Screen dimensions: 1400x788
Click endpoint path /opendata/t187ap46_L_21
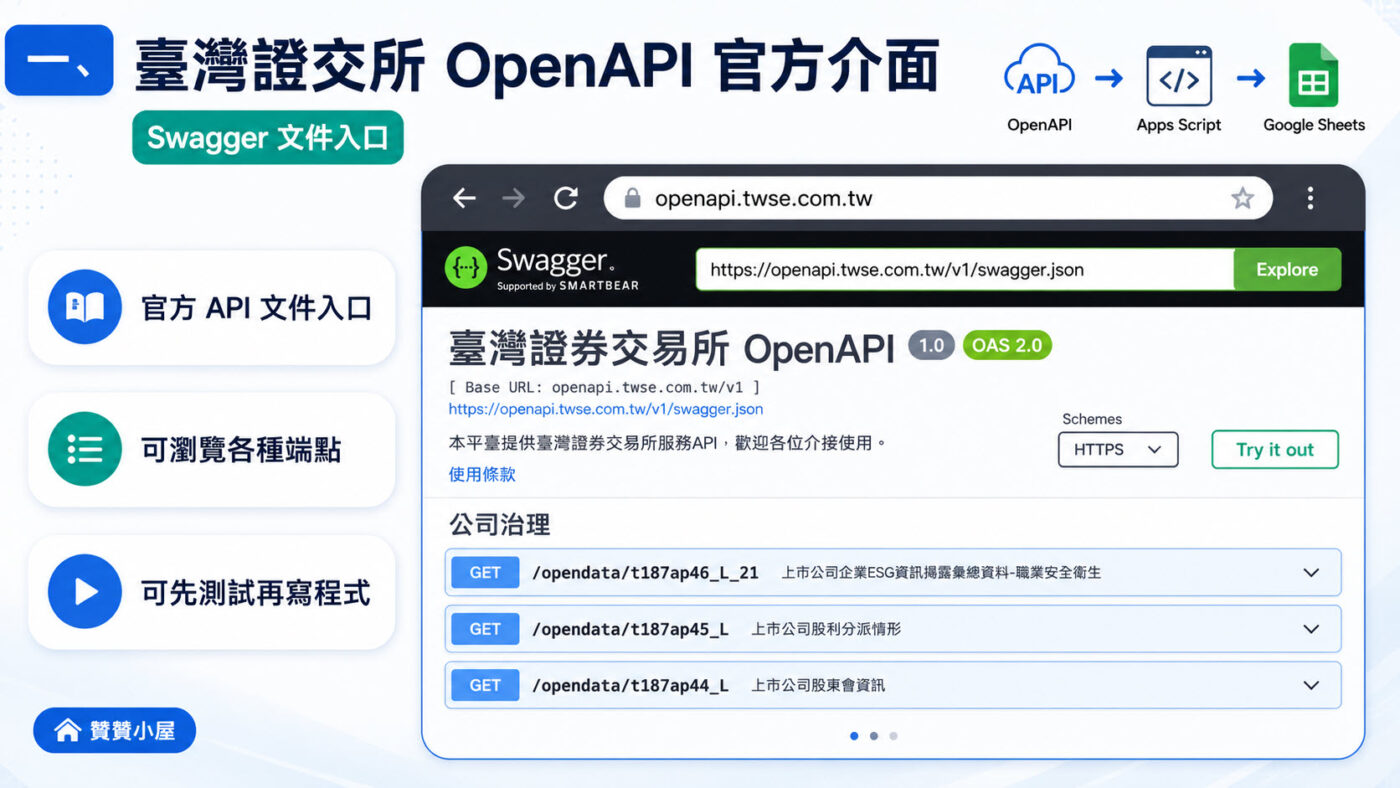645,573
